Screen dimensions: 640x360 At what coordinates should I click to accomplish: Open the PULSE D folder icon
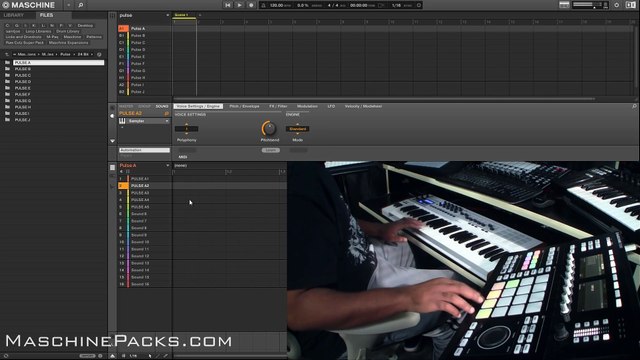pos(7,82)
